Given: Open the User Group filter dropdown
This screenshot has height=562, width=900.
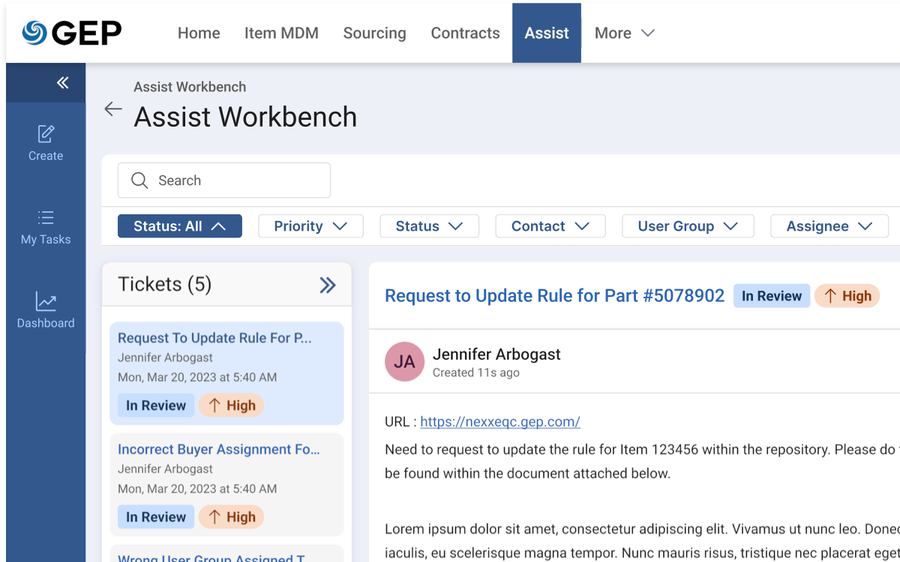Looking at the screenshot, I should (688, 226).
